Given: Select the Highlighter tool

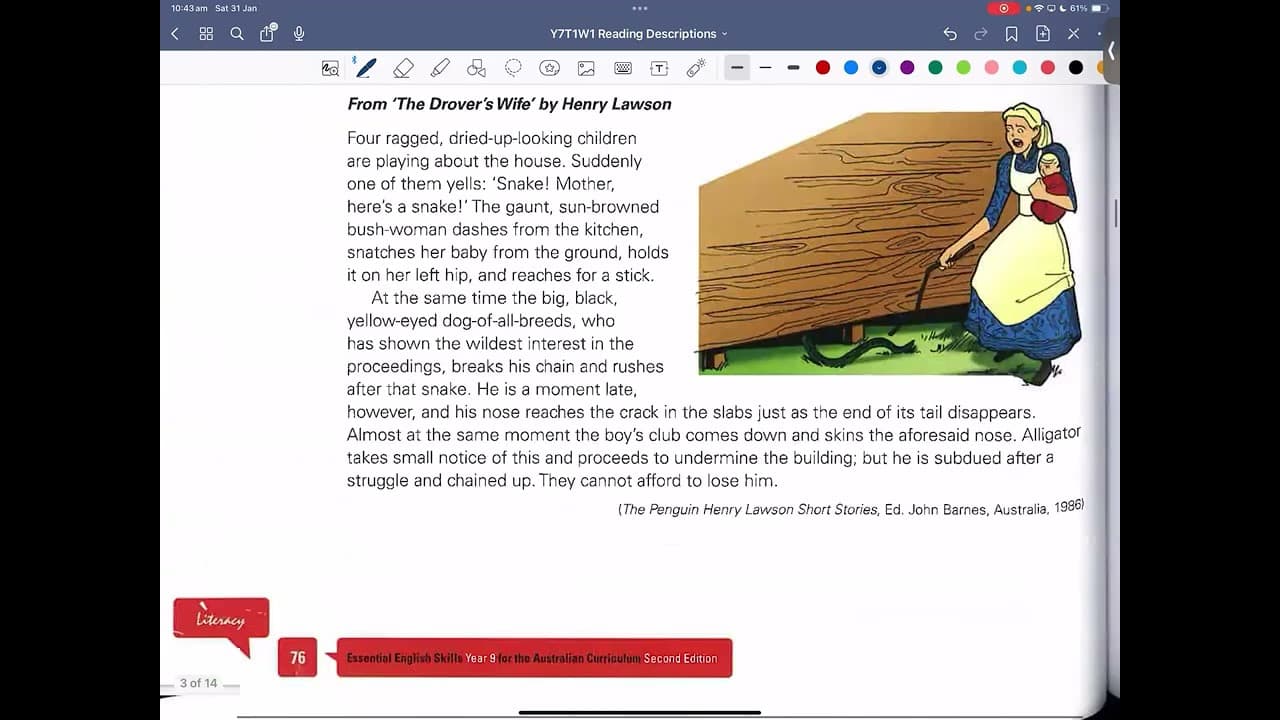Looking at the screenshot, I should point(440,68).
